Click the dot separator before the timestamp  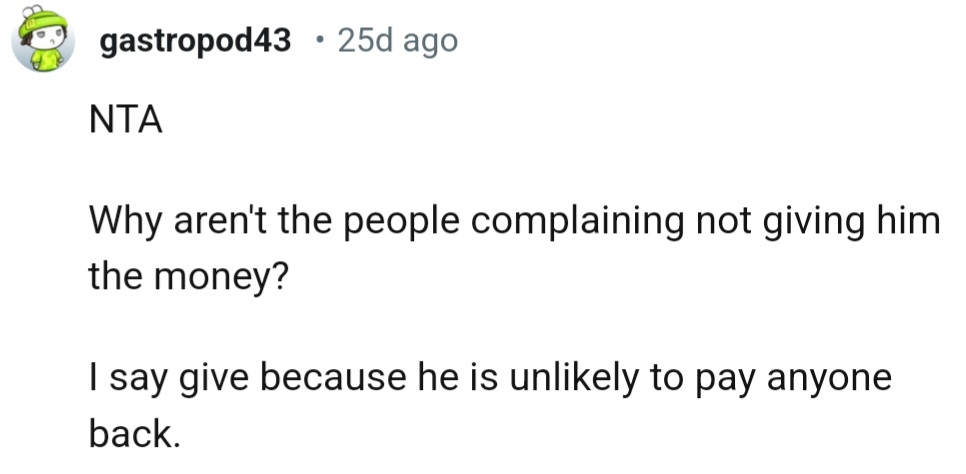[319, 41]
